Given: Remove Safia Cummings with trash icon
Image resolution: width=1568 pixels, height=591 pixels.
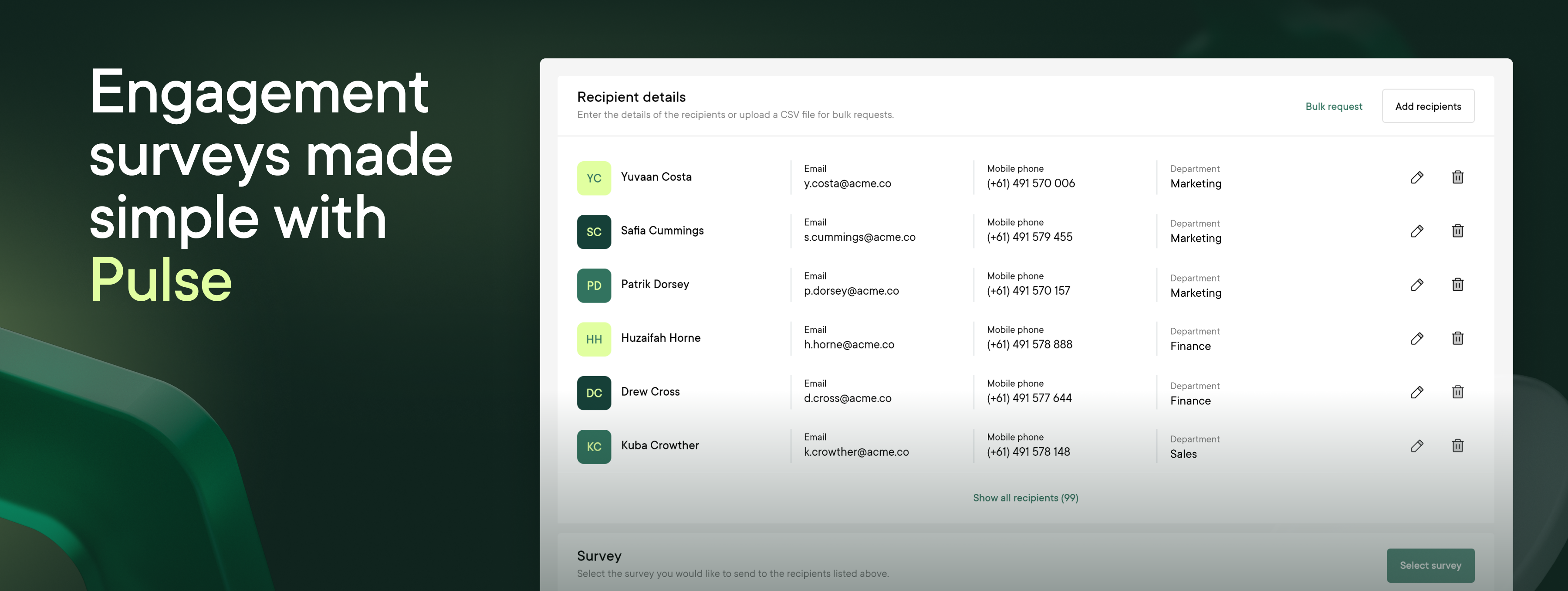Looking at the screenshot, I should click(1457, 231).
